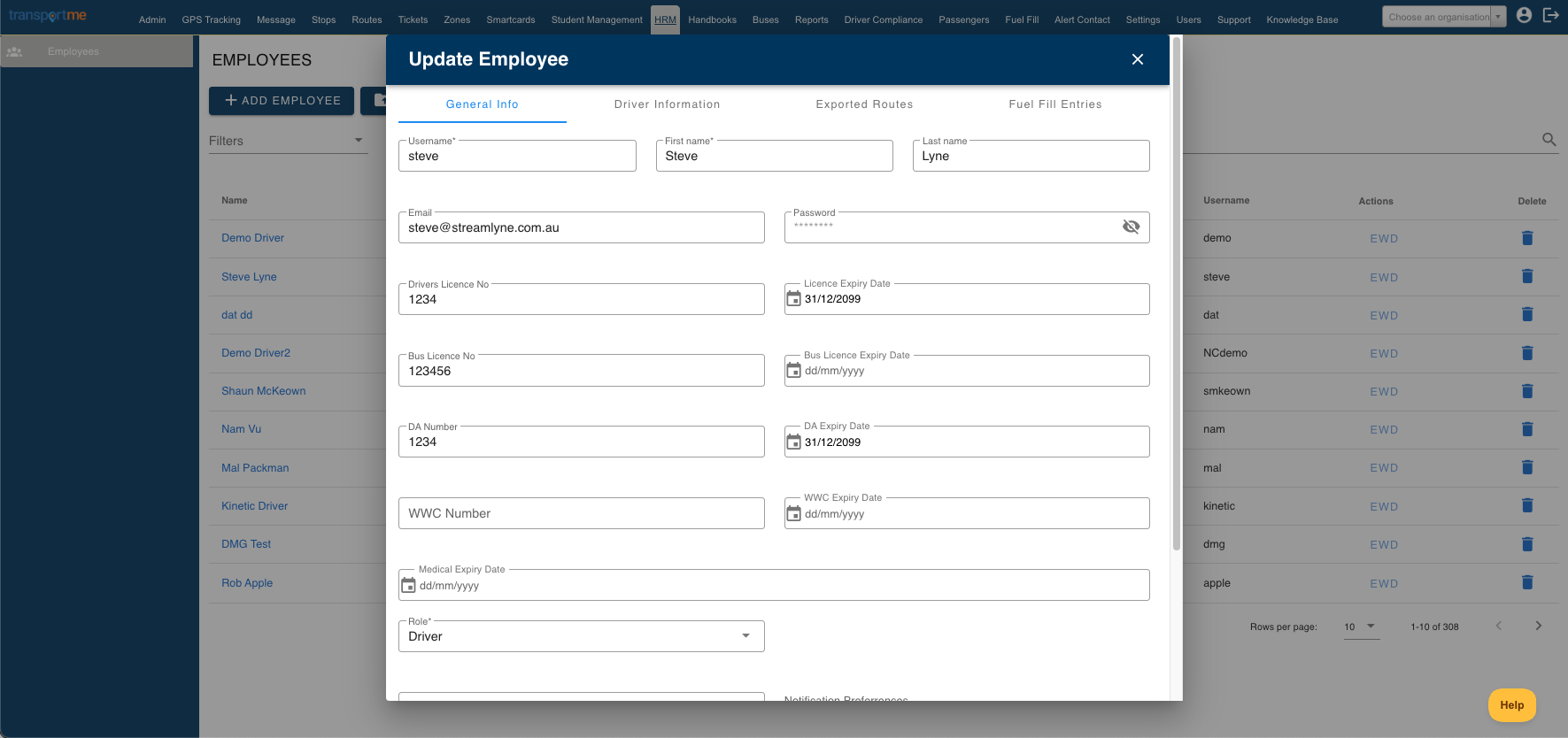
Task: Click the Drivers Licence No field
Action: (582, 299)
